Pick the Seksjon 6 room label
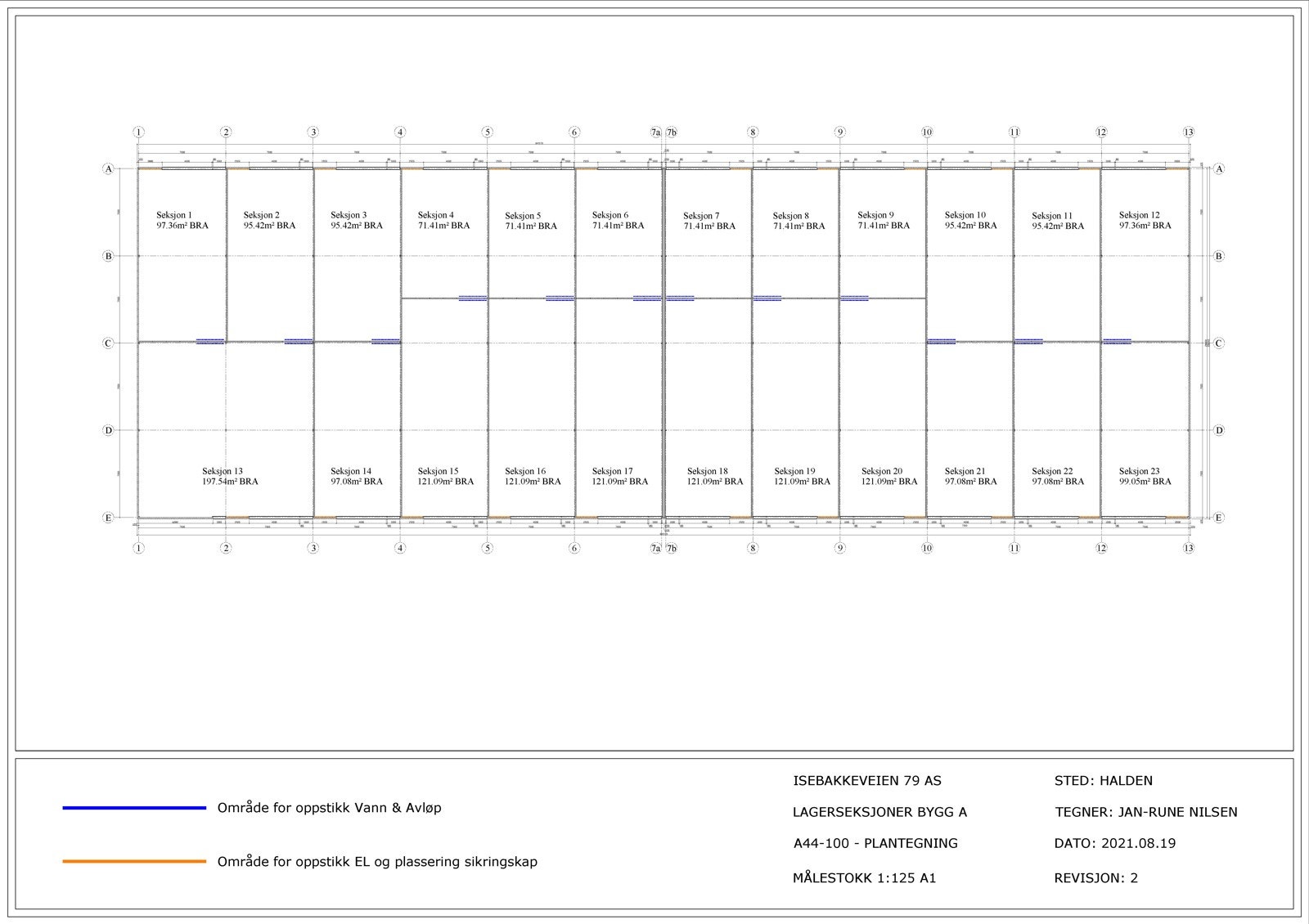Image resolution: width=1309 pixels, height=924 pixels. pos(619,220)
